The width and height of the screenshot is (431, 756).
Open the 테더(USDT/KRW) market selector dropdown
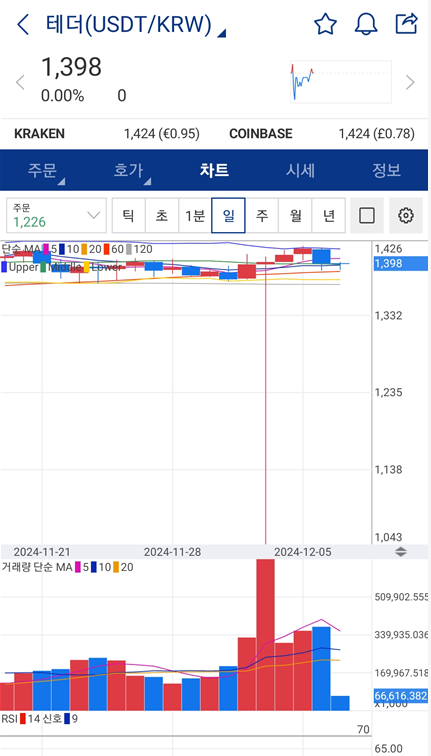[x=136, y=24]
